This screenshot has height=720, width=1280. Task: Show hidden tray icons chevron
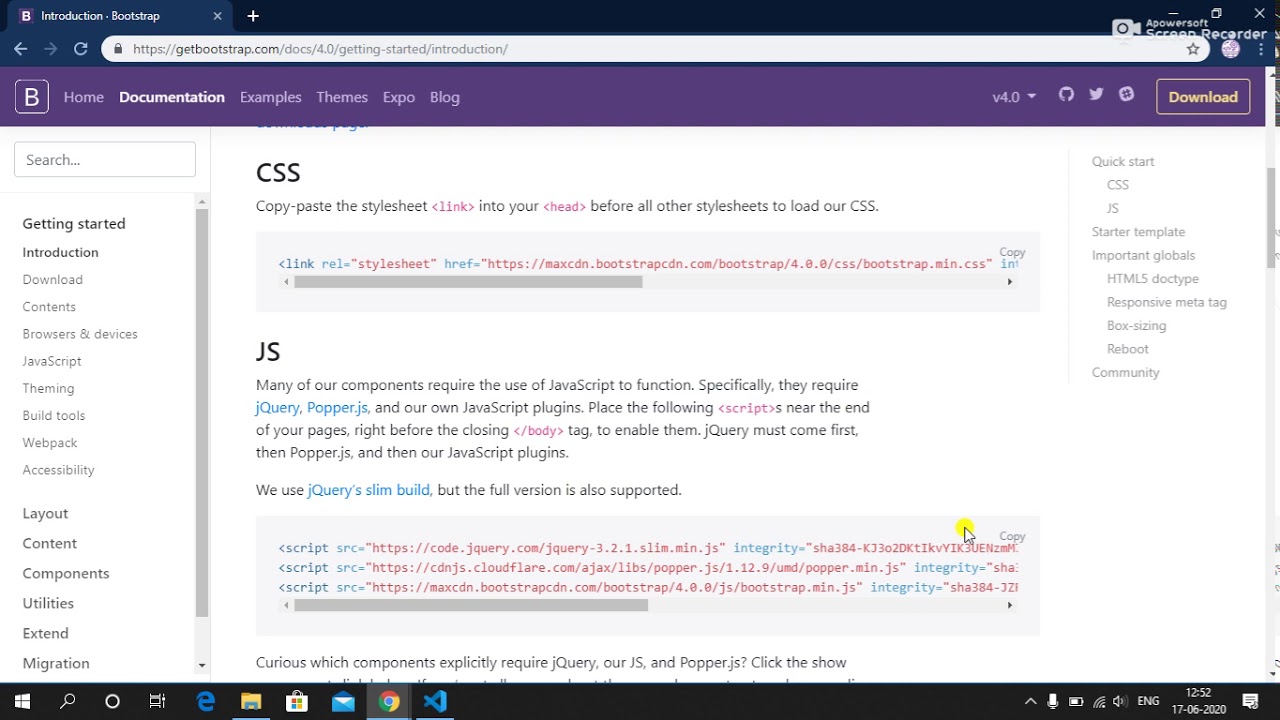point(1030,702)
